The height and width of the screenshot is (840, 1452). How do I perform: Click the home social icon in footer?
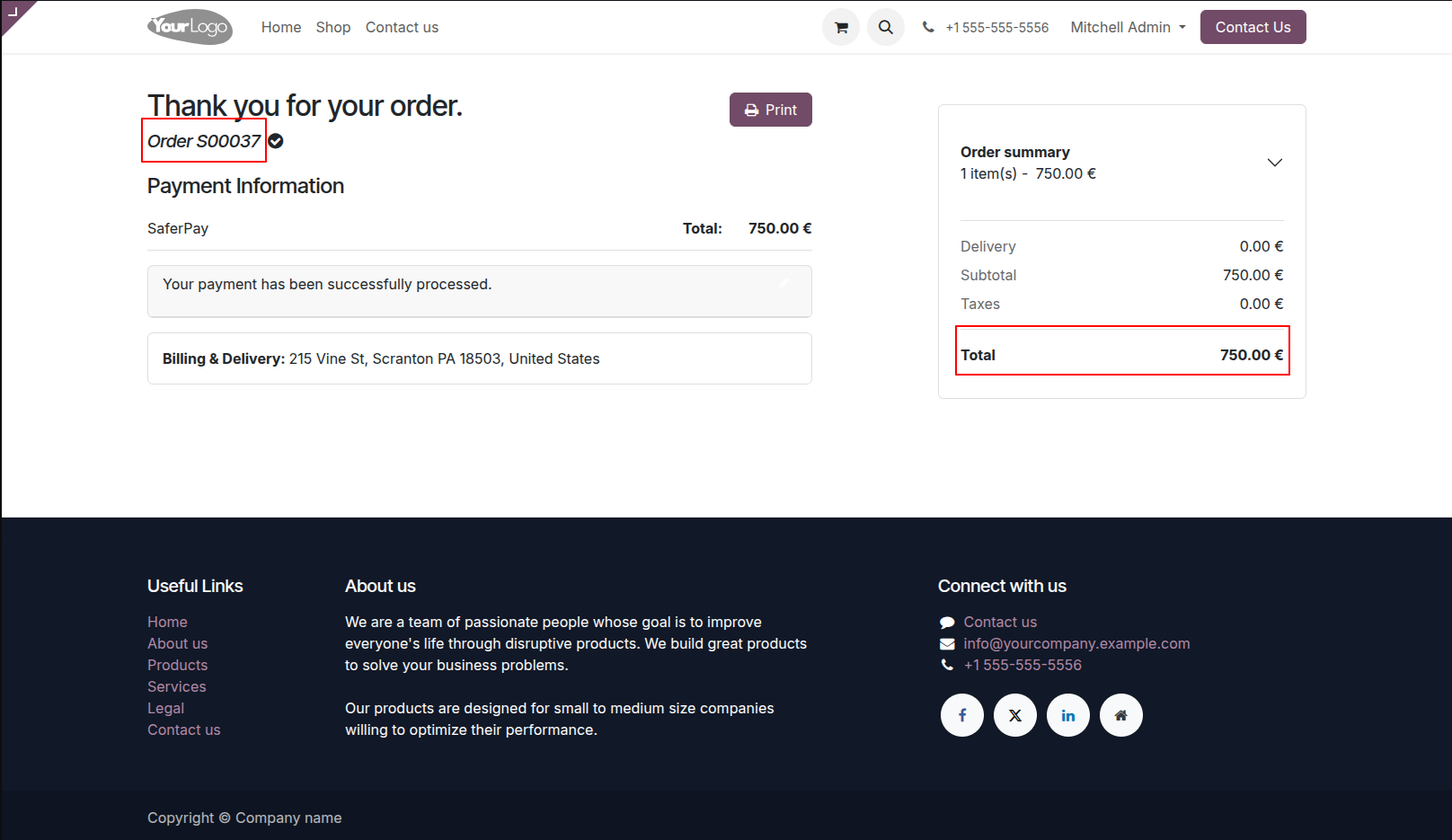1121,715
